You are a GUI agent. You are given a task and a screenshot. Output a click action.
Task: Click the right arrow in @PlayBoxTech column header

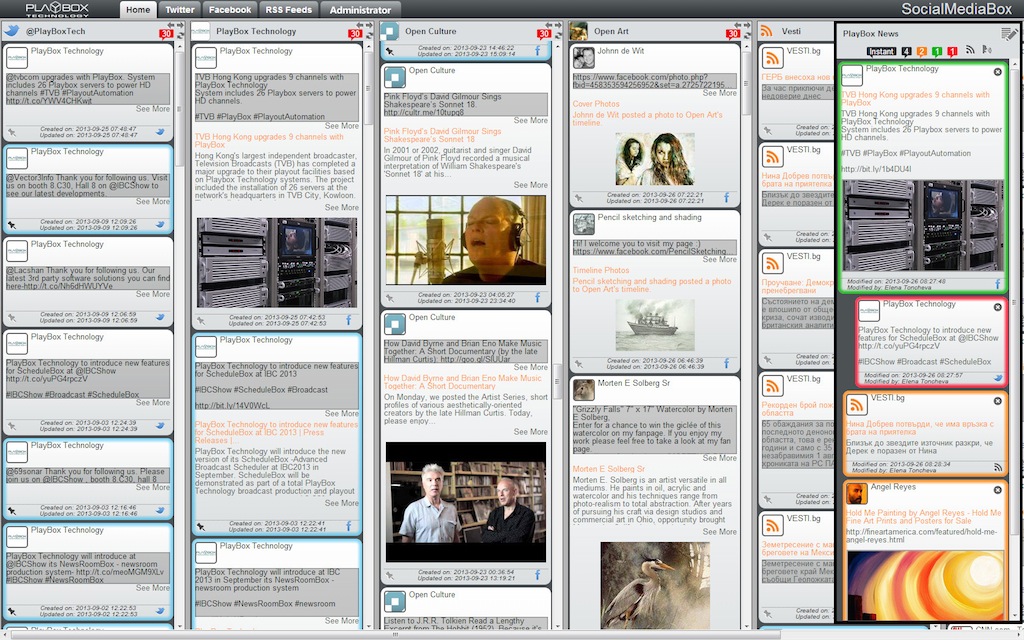tap(180, 25)
